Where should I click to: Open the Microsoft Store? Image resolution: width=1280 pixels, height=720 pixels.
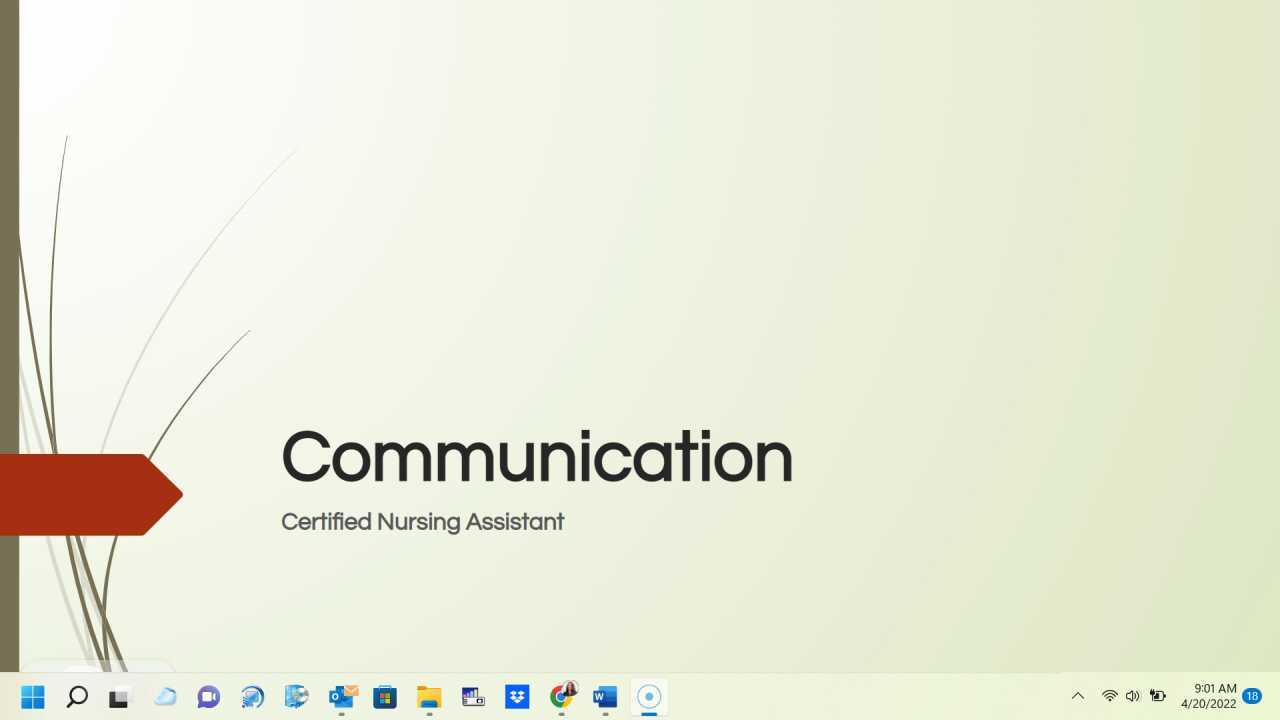(x=384, y=697)
